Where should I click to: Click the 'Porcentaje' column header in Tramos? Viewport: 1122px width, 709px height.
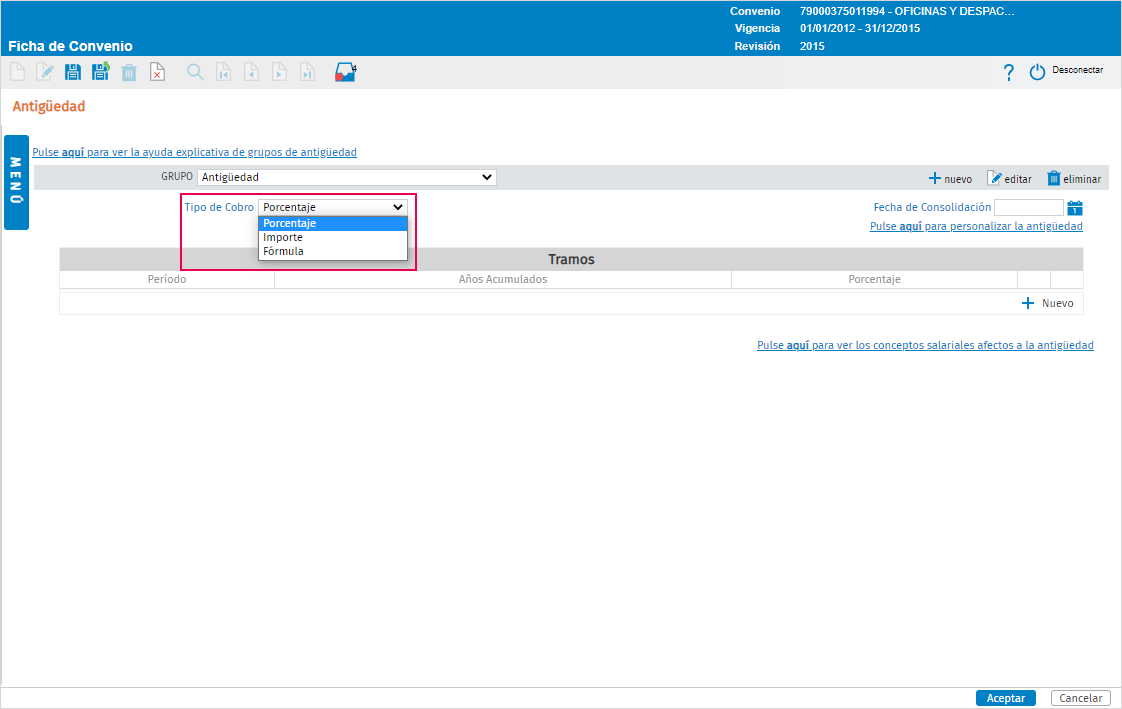[874, 279]
